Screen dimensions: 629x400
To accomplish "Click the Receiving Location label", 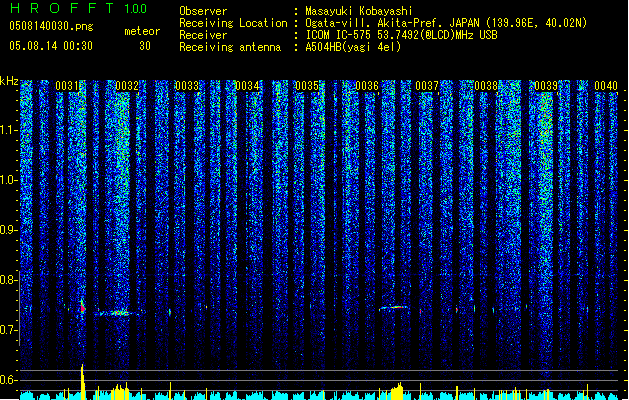I will 233,23.
